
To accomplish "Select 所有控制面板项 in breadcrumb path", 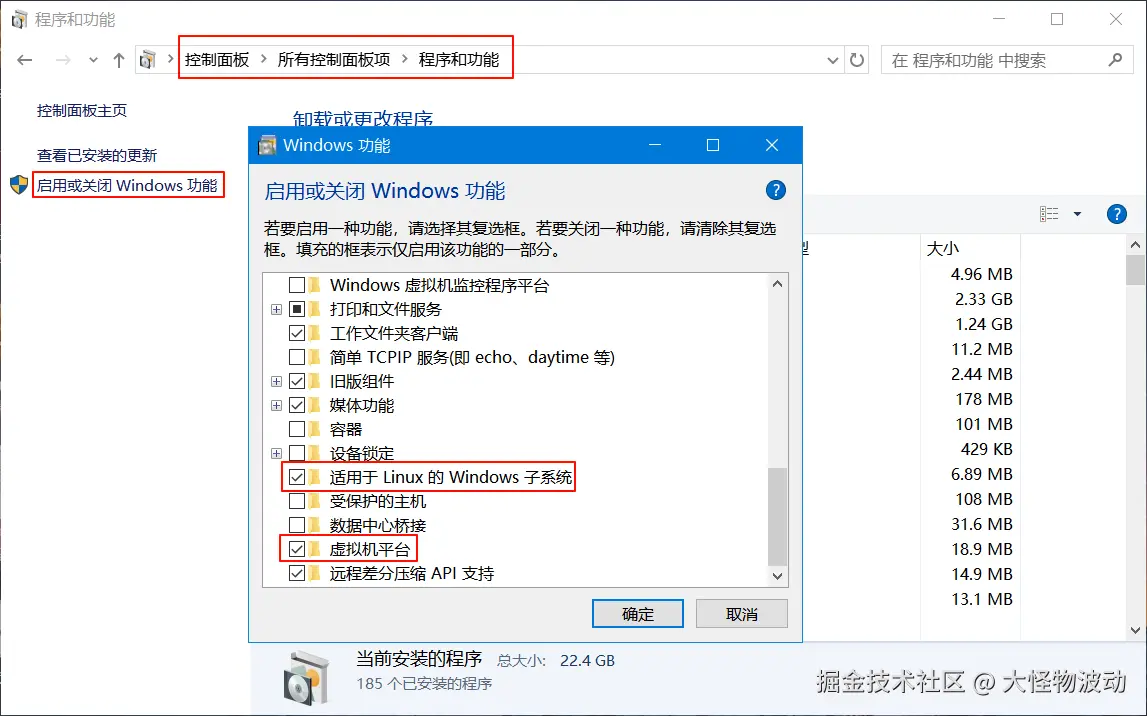I will tap(334, 60).
